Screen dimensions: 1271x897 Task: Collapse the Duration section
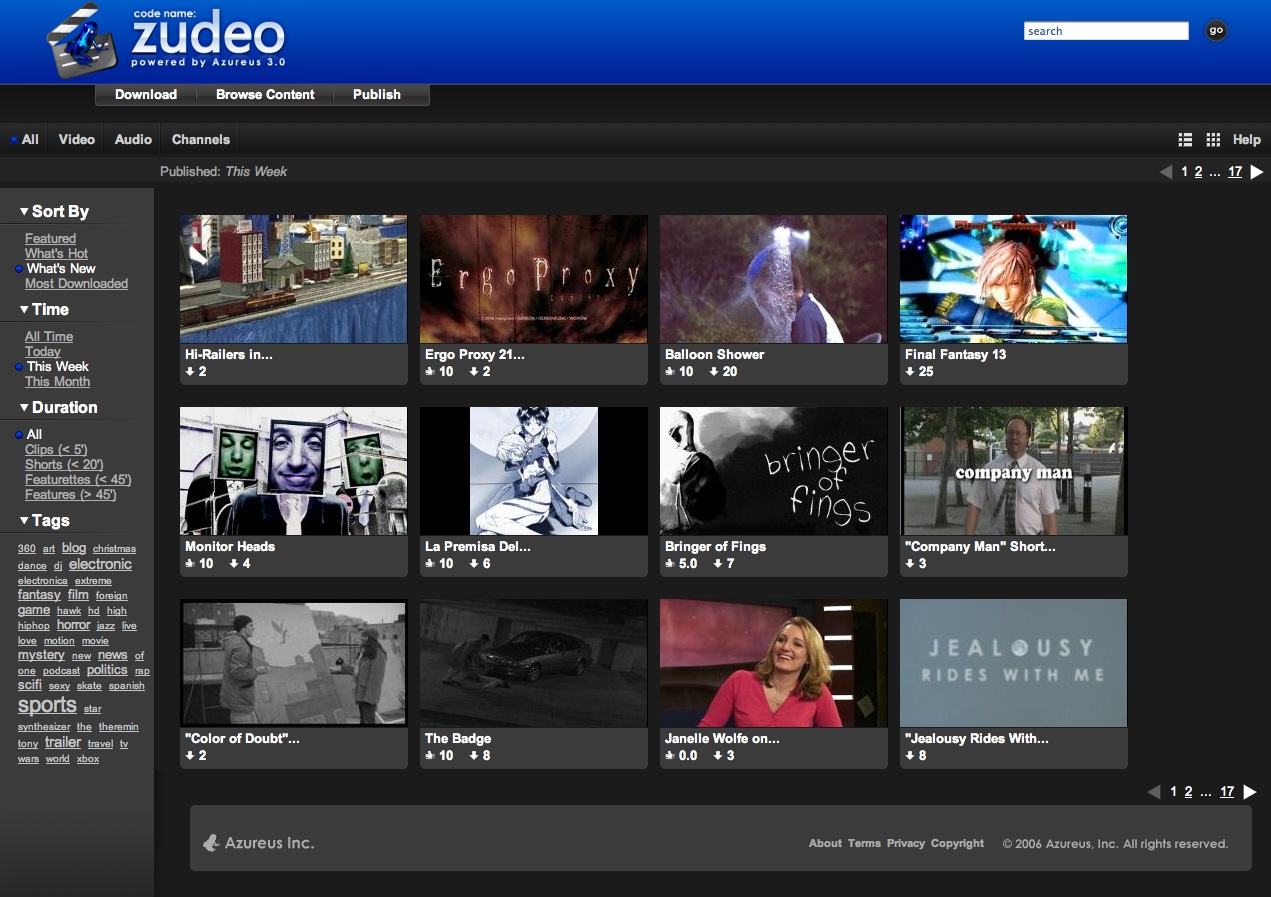coord(58,408)
